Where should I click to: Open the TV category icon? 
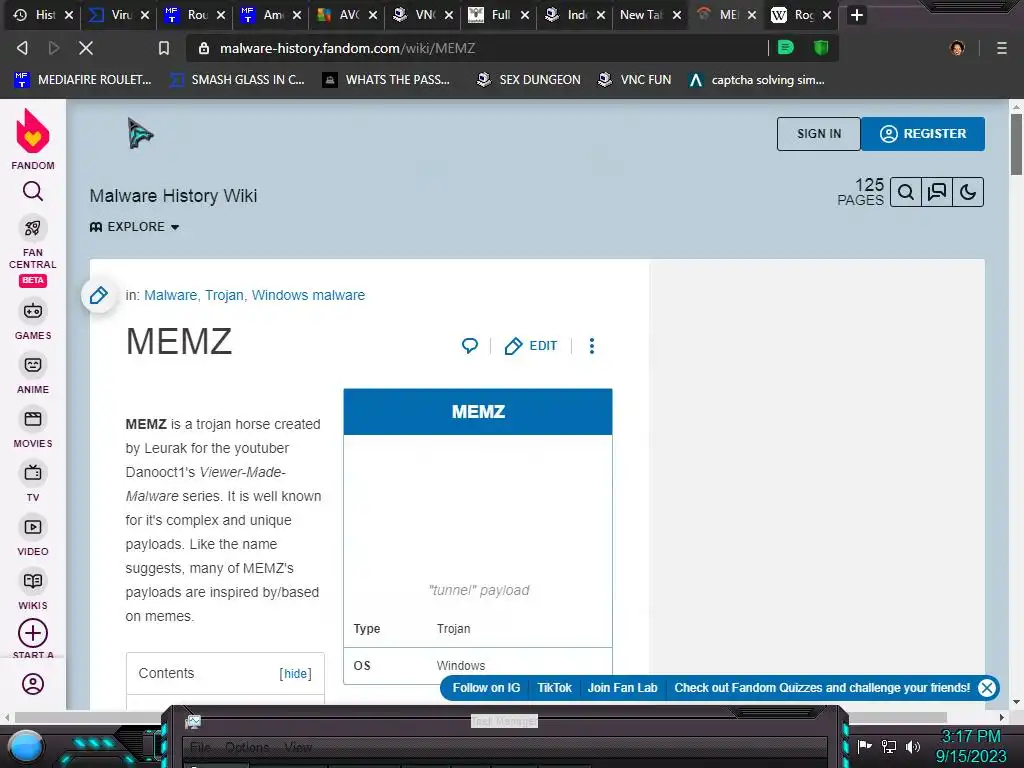pyautogui.click(x=33, y=473)
